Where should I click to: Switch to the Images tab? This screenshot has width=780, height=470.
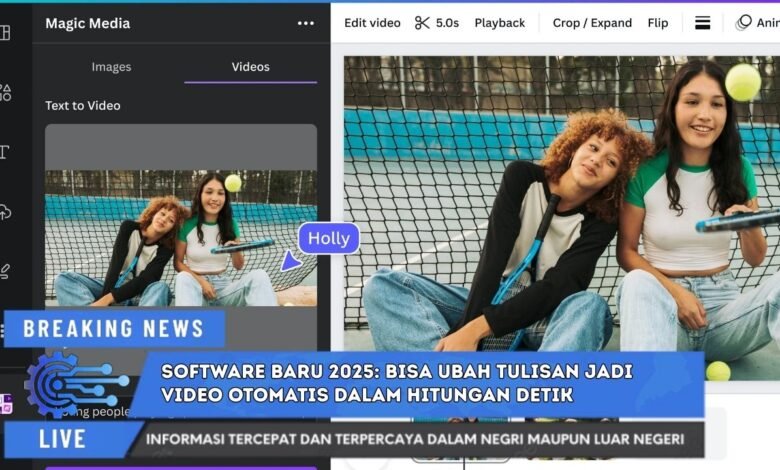111,67
